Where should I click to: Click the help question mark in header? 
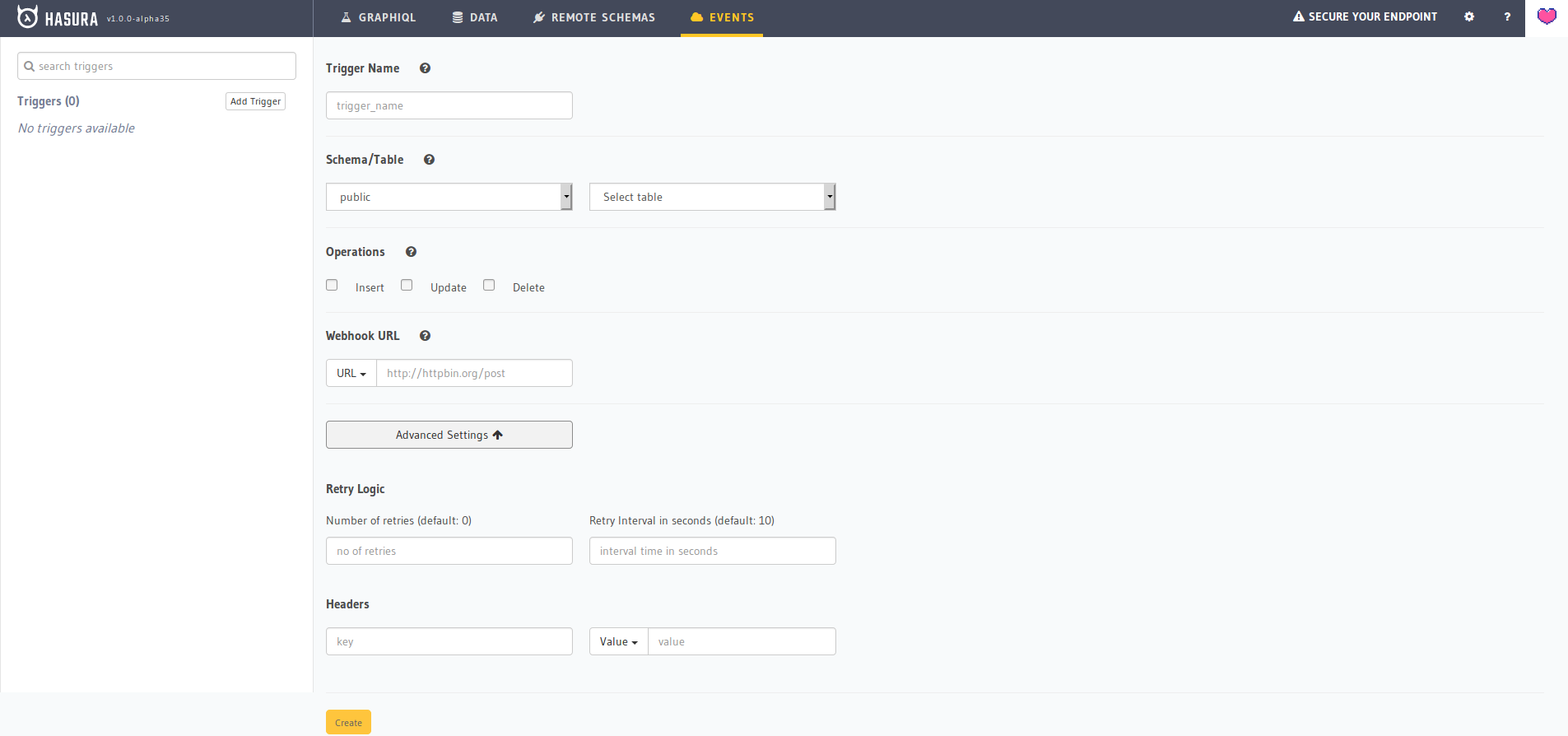click(x=1507, y=16)
